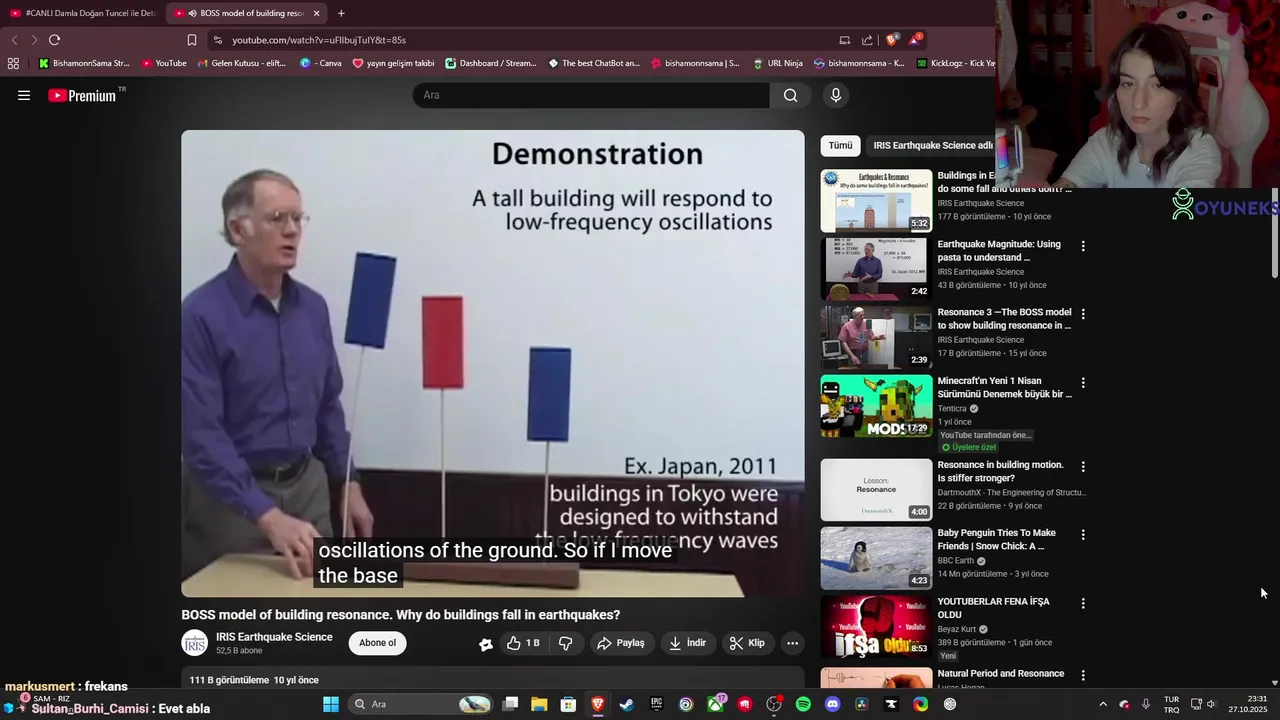Open the bookmarks bar apps grid icon

pos(13,63)
